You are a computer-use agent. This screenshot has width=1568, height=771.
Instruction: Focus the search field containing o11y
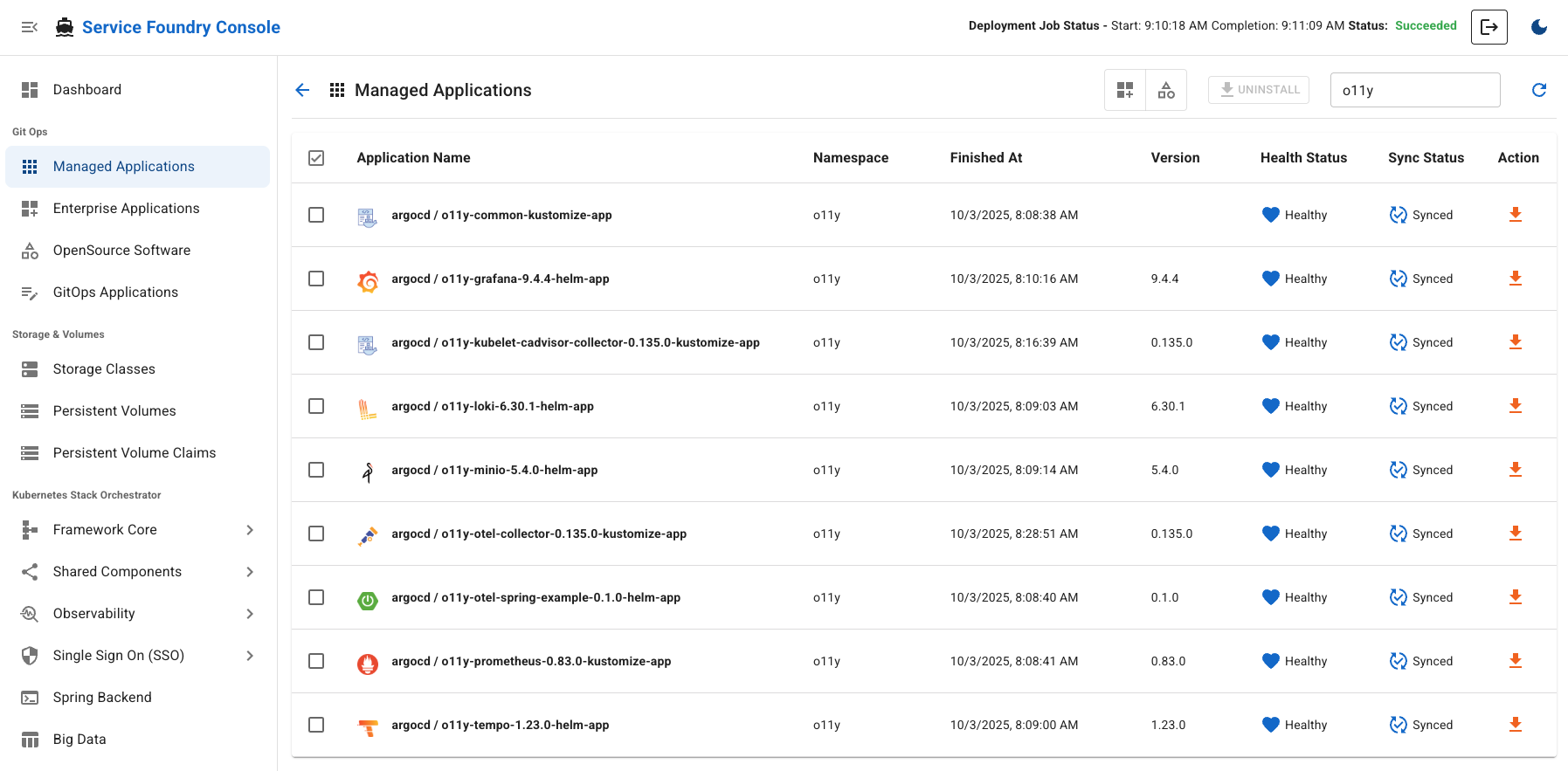1415,90
